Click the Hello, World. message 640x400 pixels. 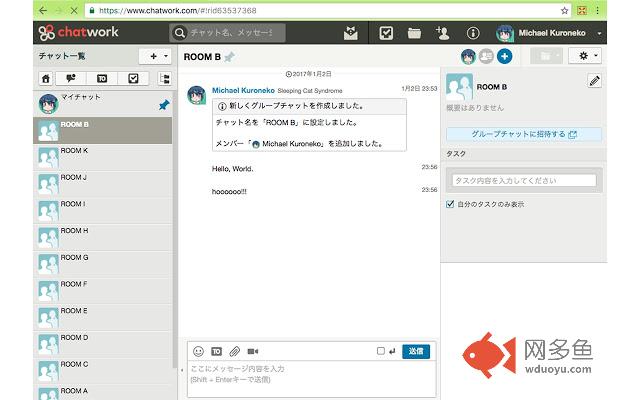(233, 169)
